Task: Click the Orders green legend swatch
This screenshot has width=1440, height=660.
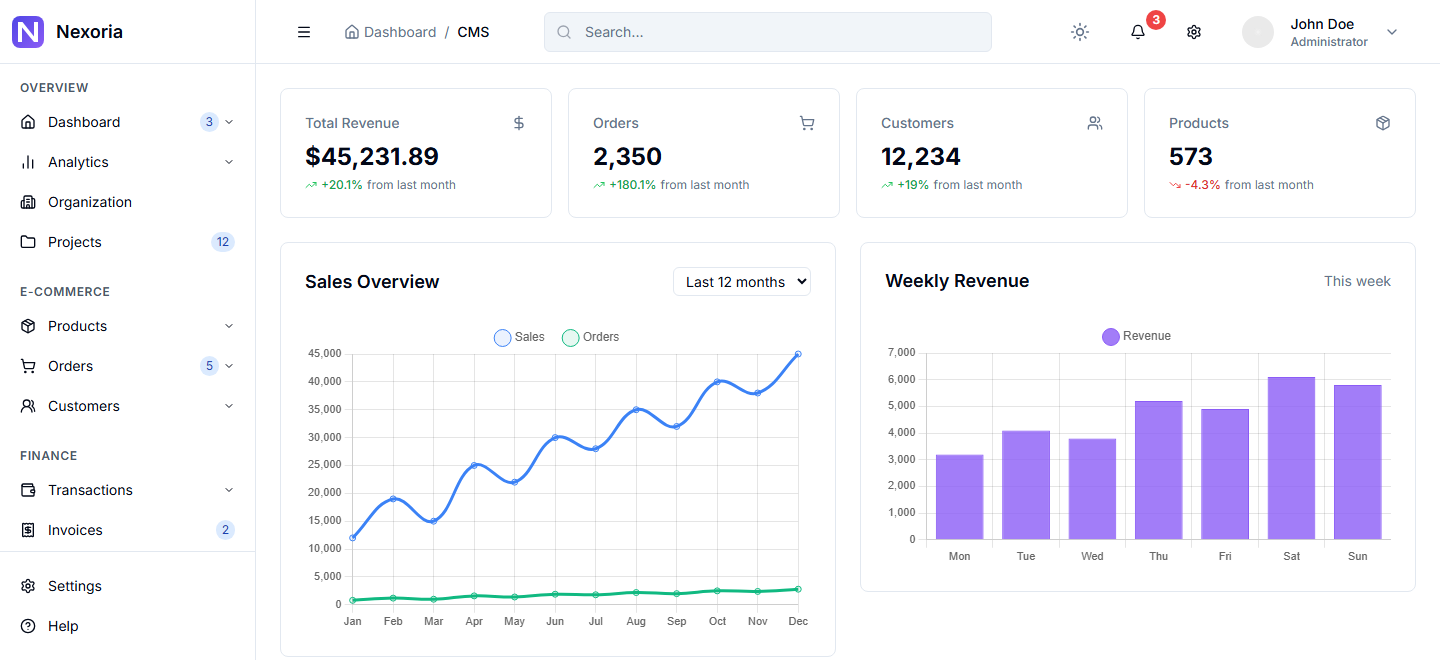Action: (571, 338)
